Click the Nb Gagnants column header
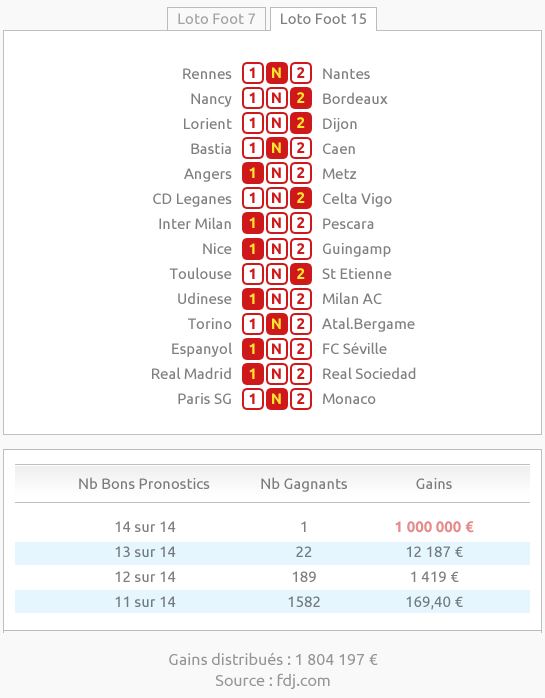Viewport: 545px width, 698px height. [304, 484]
